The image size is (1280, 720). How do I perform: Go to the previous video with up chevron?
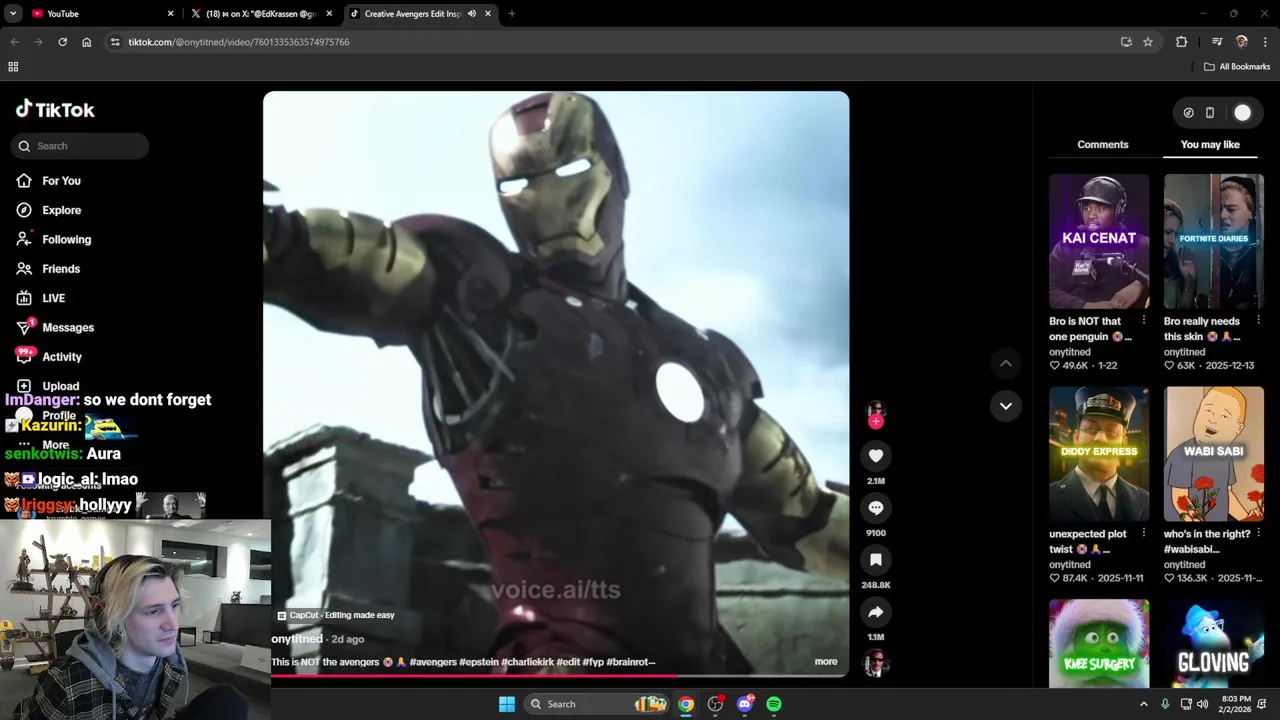point(1006,363)
